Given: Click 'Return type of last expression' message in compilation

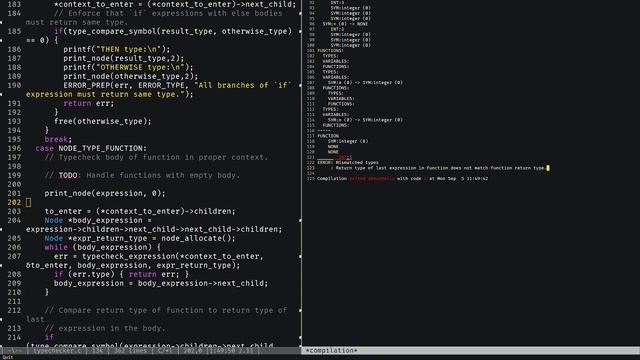Looking at the screenshot, I should (x=440, y=168).
